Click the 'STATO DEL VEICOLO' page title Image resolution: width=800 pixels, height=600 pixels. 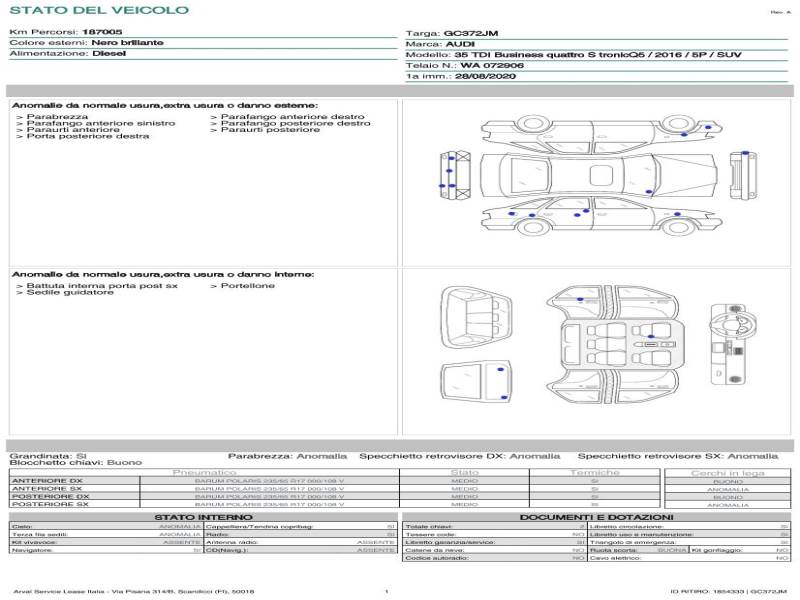tap(99, 10)
